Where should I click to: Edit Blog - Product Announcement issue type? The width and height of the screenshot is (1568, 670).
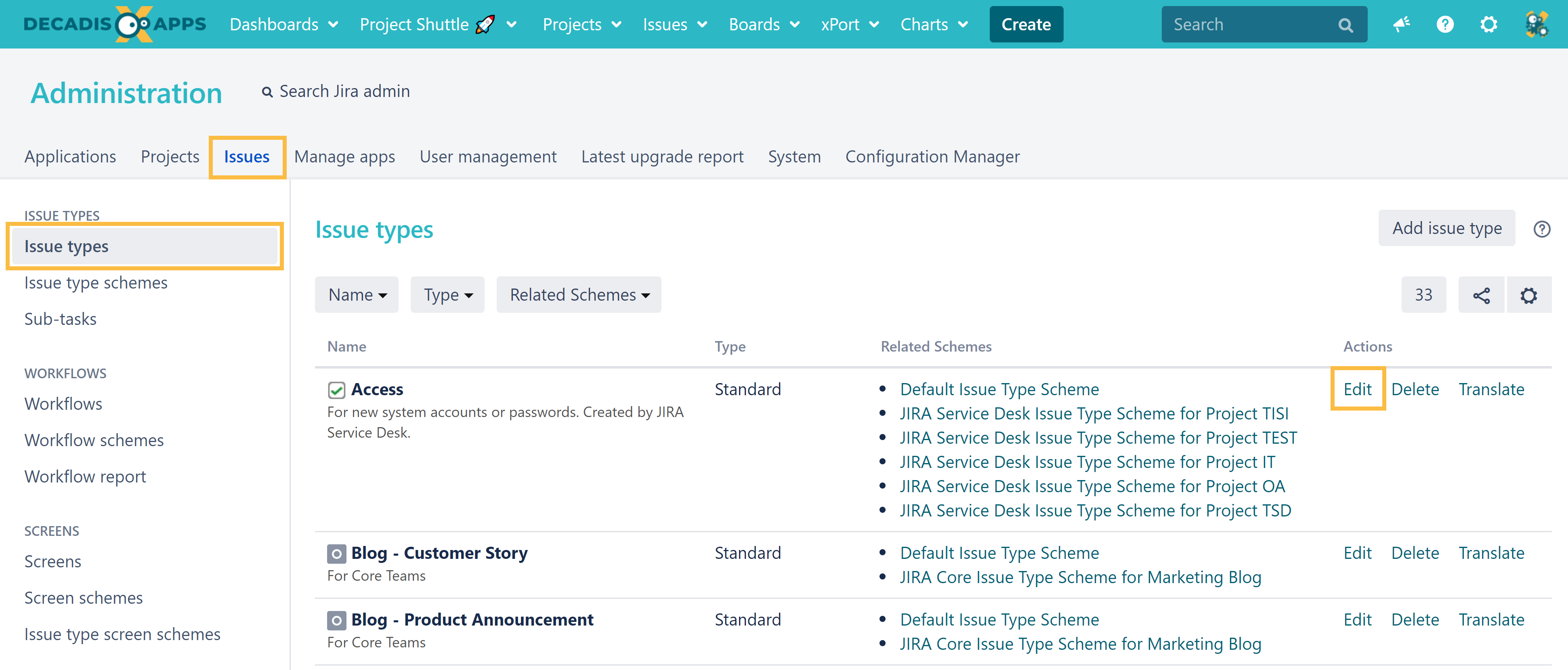click(1357, 620)
